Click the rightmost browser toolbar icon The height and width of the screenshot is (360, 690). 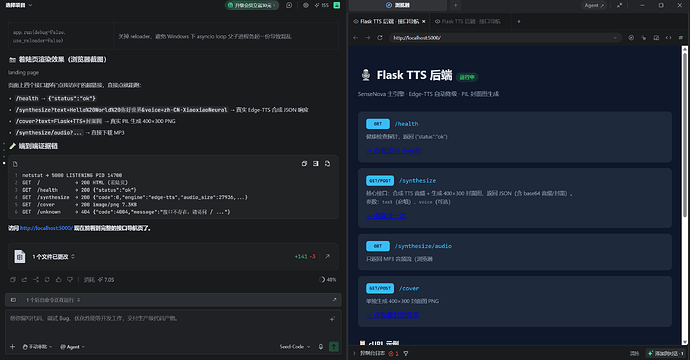pos(681,38)
